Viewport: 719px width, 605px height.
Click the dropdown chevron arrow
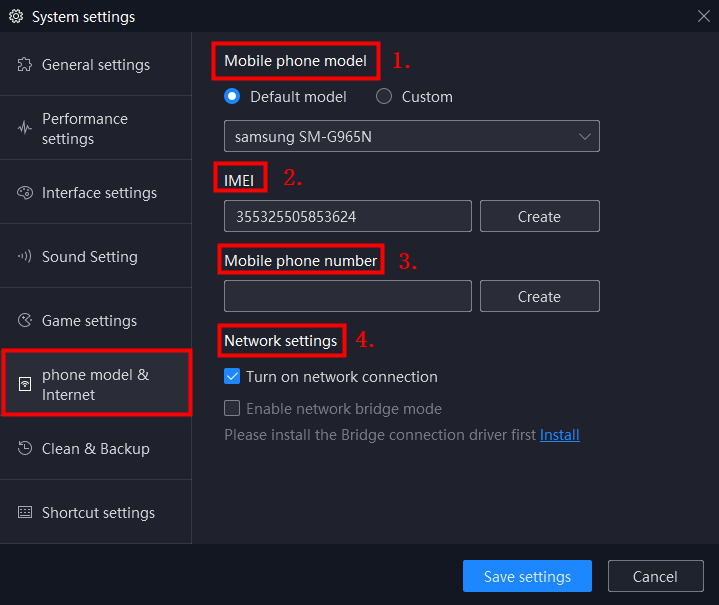pyautogui.click(x=585, y=137)
